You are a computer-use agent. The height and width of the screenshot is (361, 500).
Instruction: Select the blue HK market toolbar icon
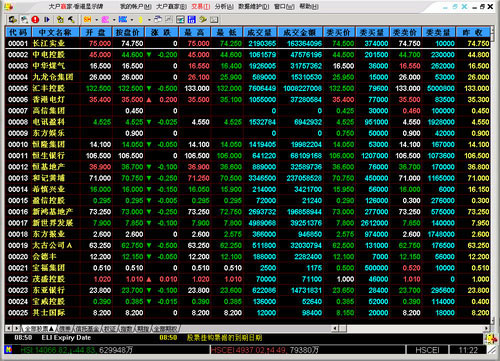(123, 20)
